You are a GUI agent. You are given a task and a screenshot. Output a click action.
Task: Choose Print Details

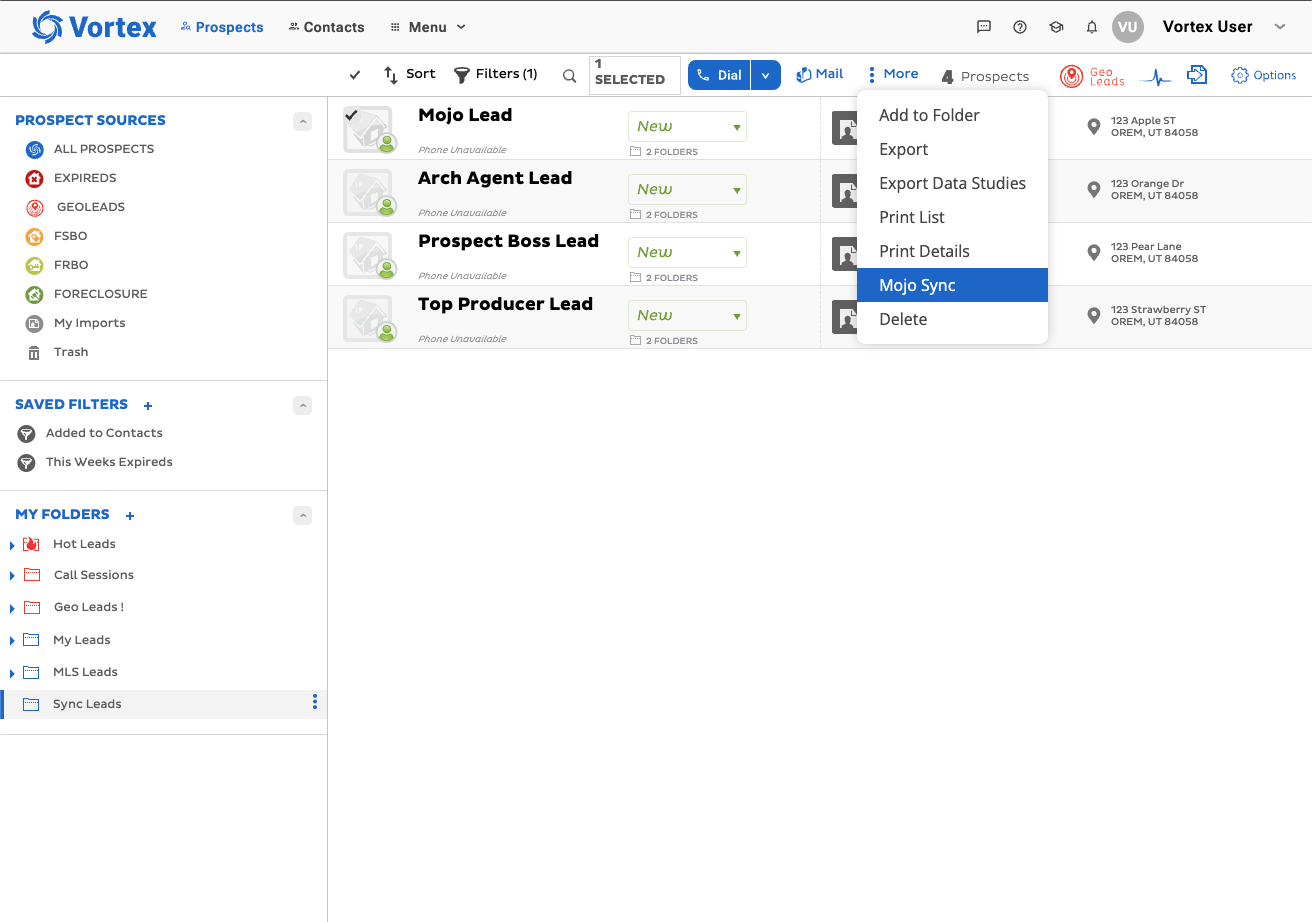click(x=952, y=251)
